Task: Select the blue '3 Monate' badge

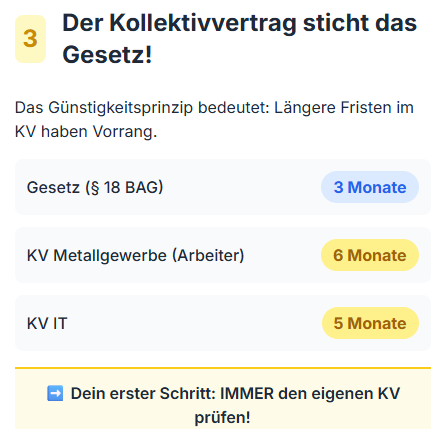Action: 370,187
